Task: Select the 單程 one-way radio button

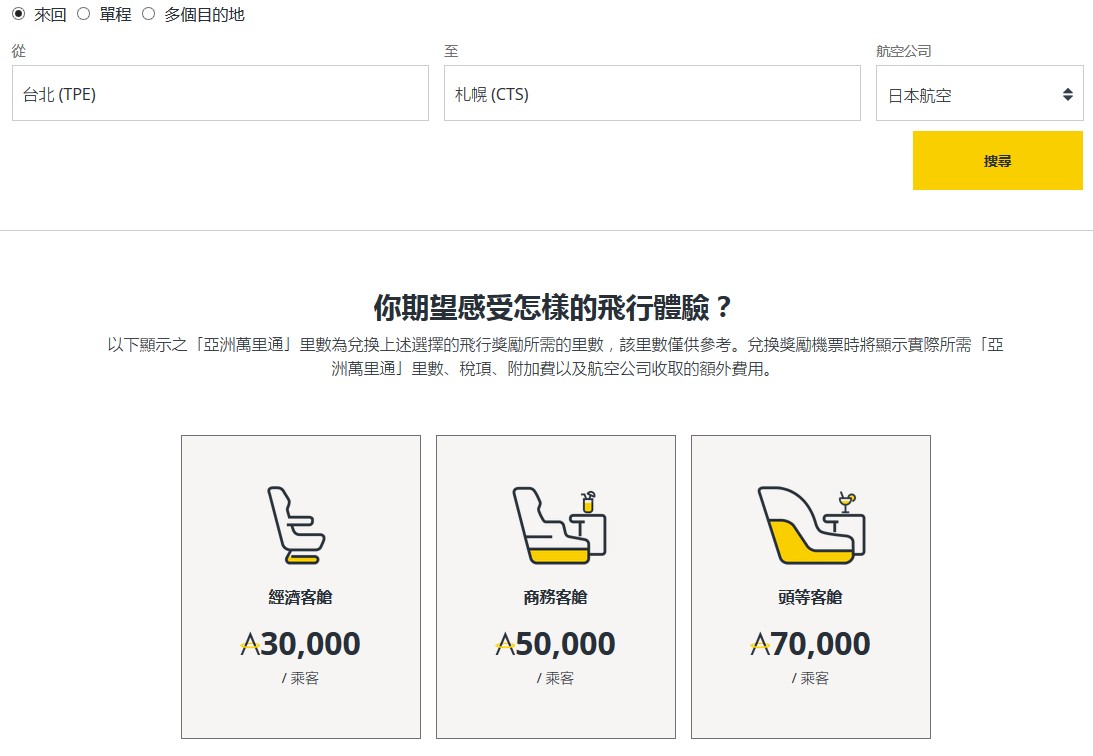Action: point(84,14)
